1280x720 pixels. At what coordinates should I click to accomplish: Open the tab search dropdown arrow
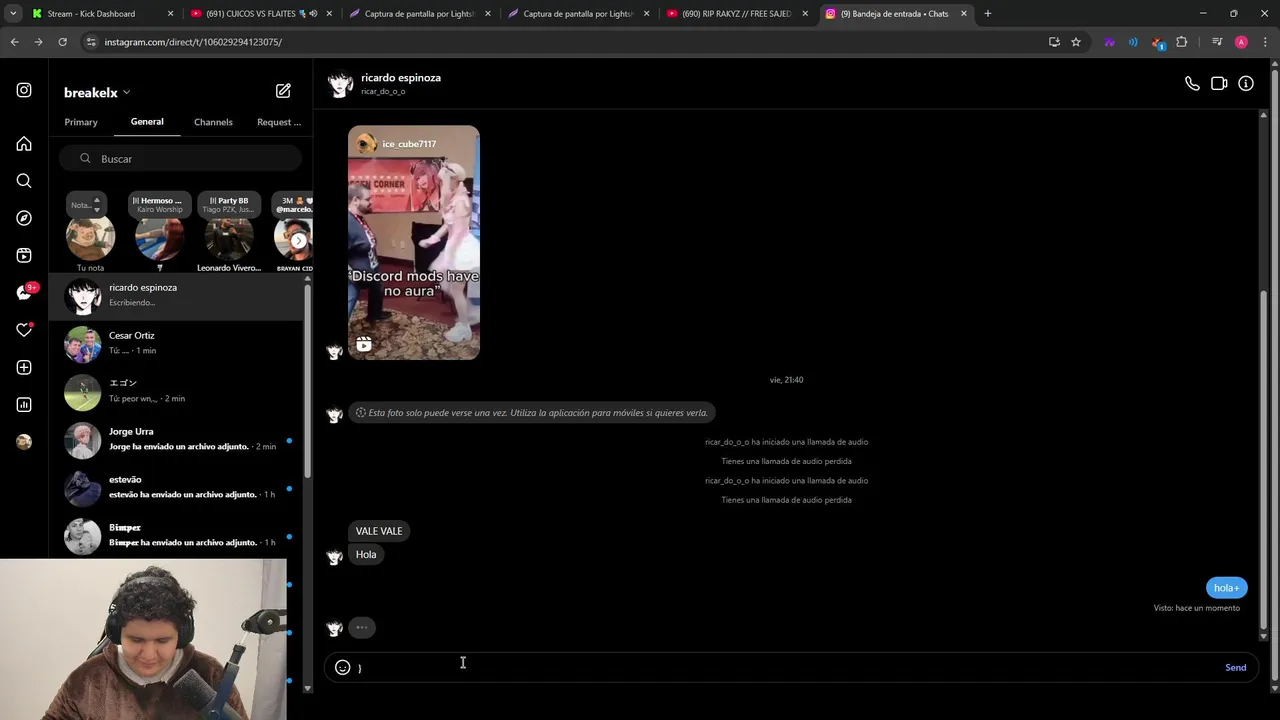(13, 14)
